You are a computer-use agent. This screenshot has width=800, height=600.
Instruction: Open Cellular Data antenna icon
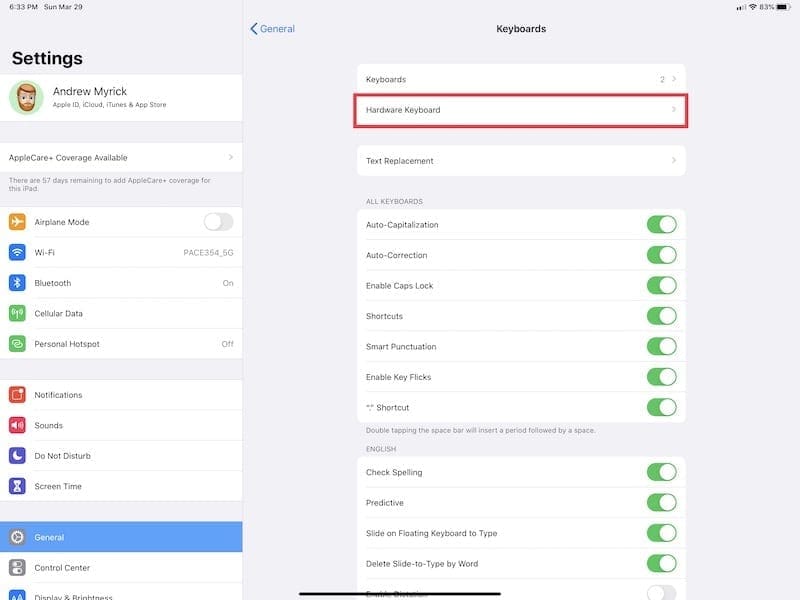17,313
